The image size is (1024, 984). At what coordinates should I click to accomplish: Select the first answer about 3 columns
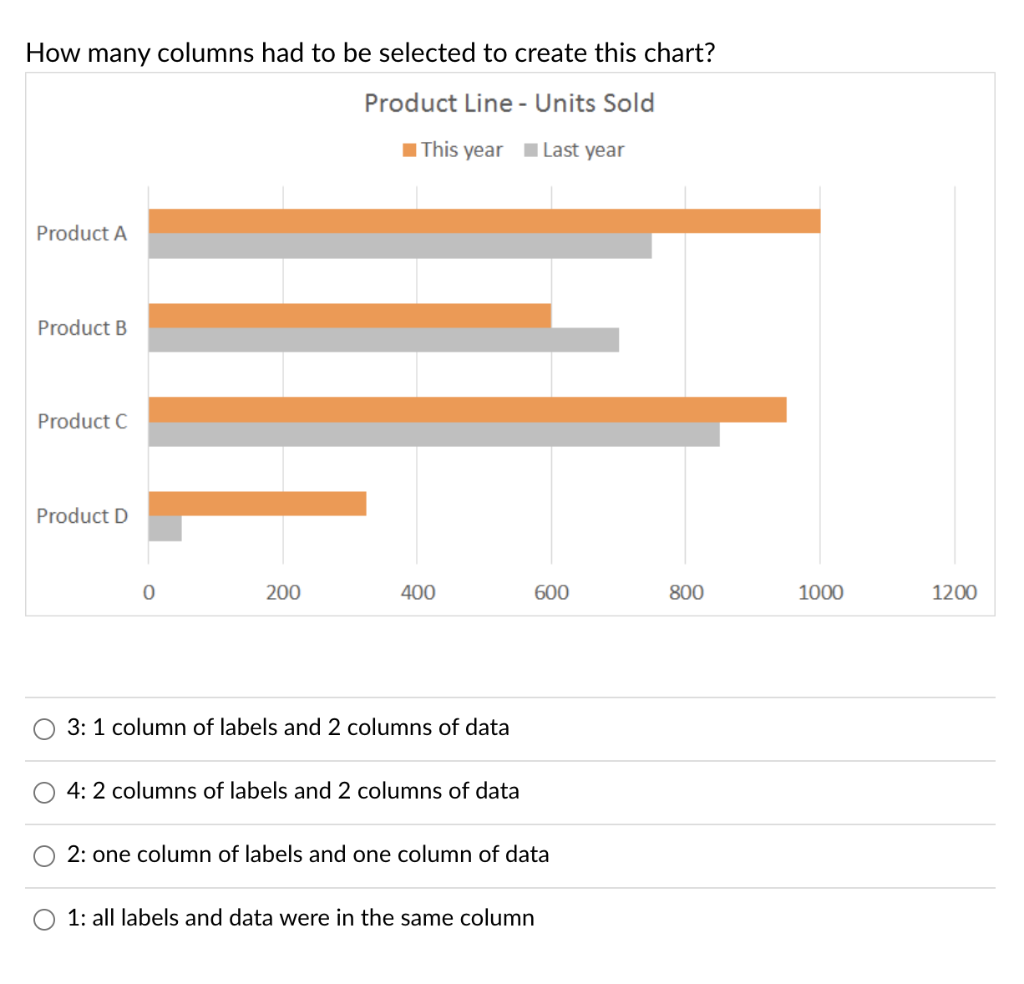44,728
